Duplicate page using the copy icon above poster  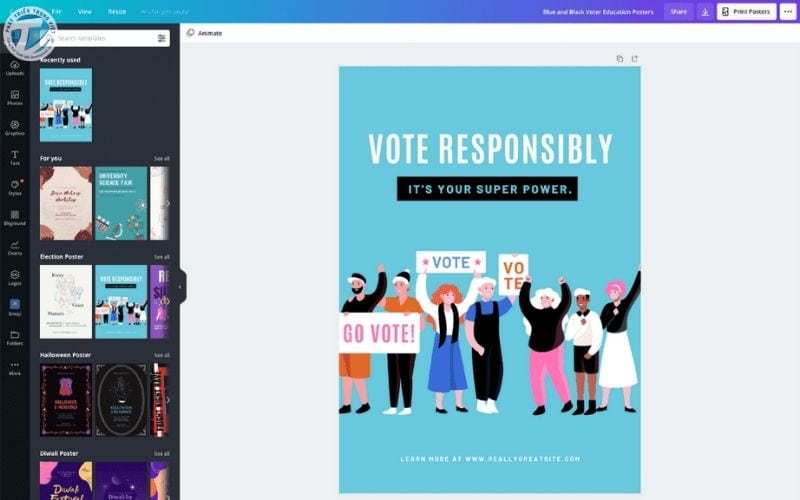tap(619, 59)
